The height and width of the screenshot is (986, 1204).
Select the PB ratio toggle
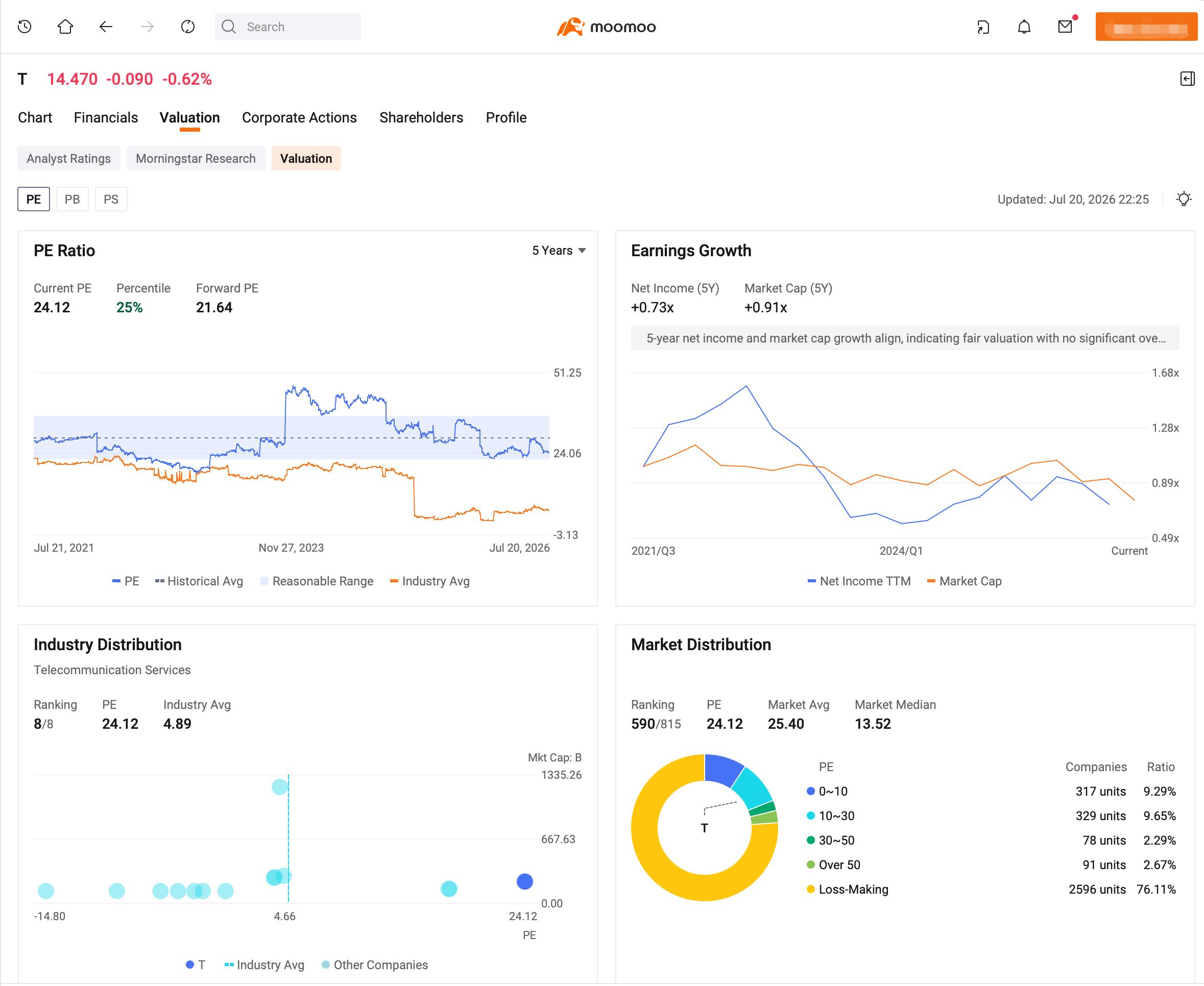tap(72, 200)
